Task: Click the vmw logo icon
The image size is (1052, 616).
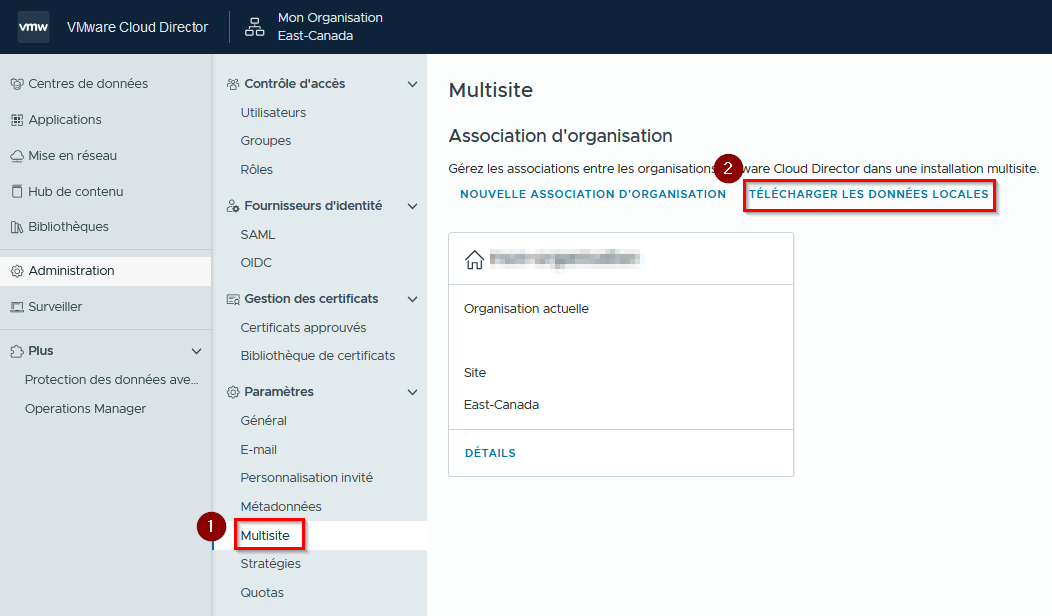Action: (x=33, y=27)
